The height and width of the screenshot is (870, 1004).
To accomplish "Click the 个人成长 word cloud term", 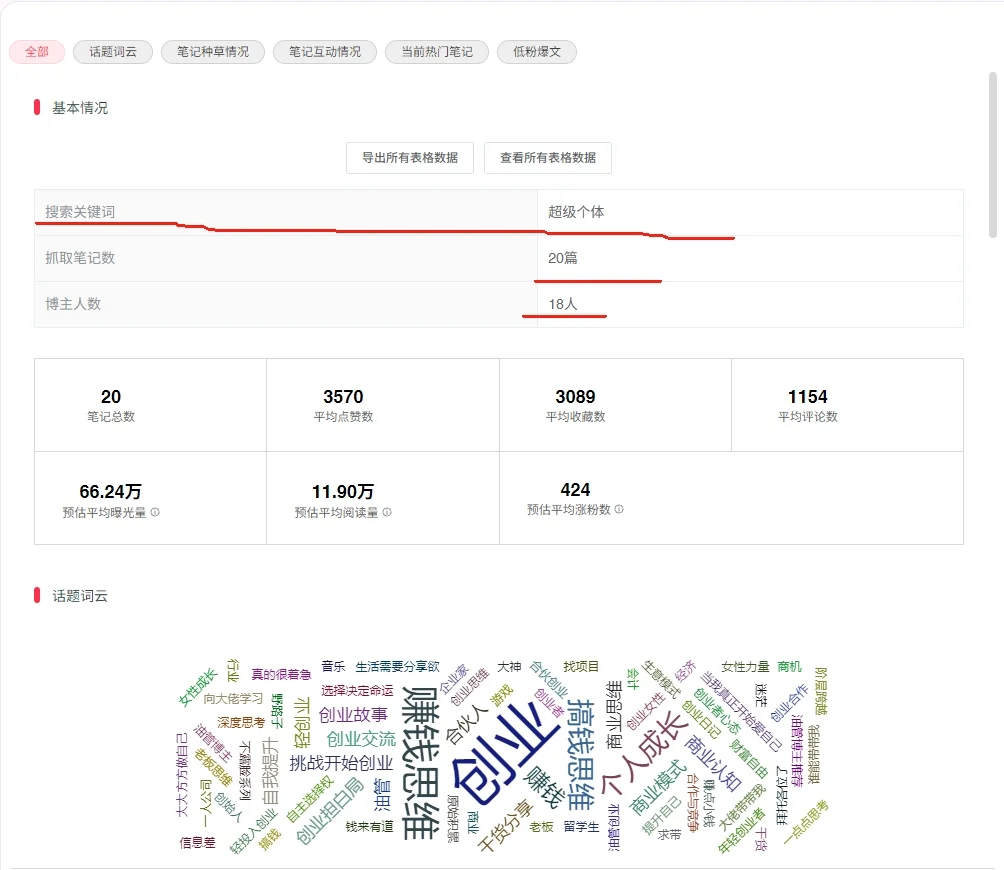I will pos(645,754).
